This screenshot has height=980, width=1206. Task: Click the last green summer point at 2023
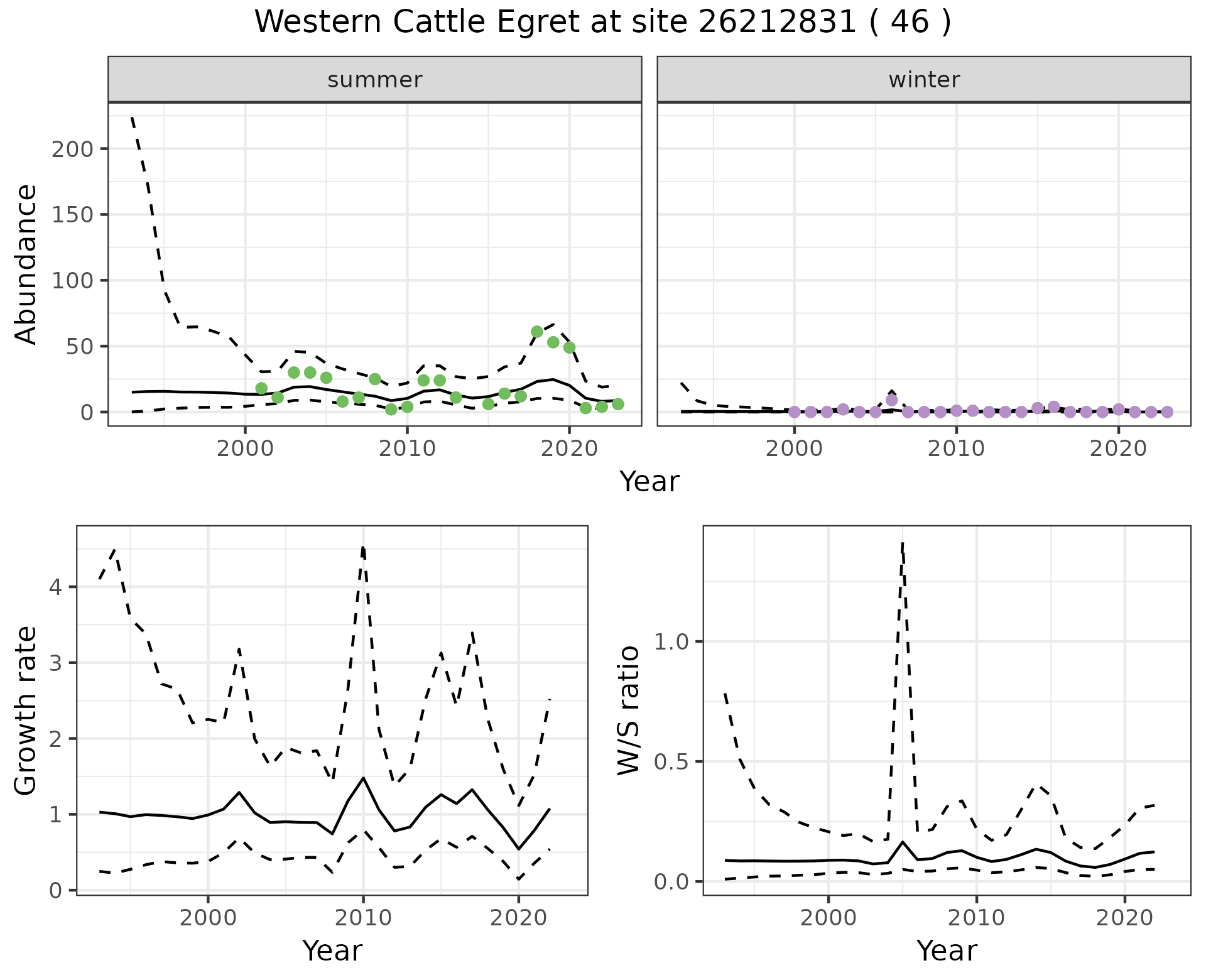(x=618, y=404)
